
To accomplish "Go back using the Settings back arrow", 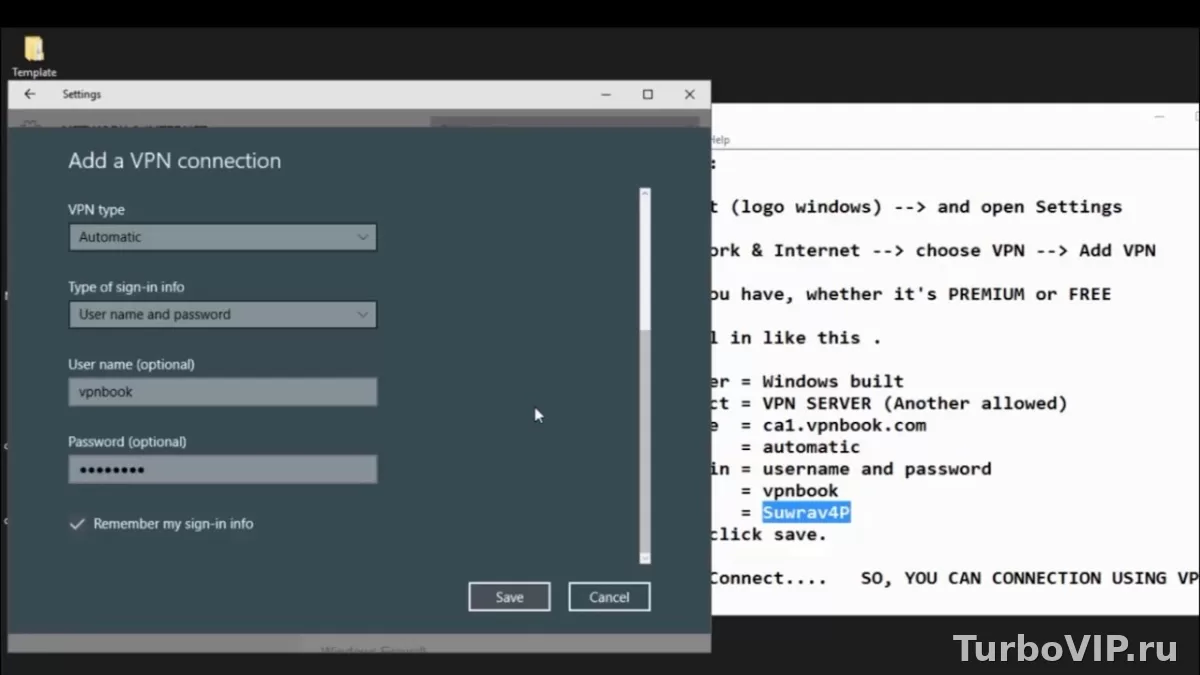I will [x=30, y=94].
